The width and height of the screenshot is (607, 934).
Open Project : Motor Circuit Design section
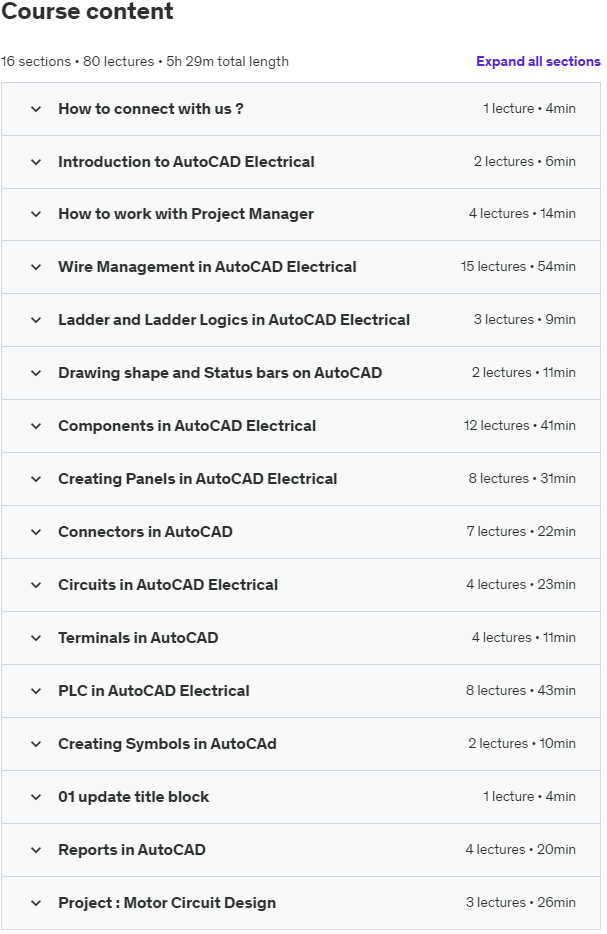167,903
